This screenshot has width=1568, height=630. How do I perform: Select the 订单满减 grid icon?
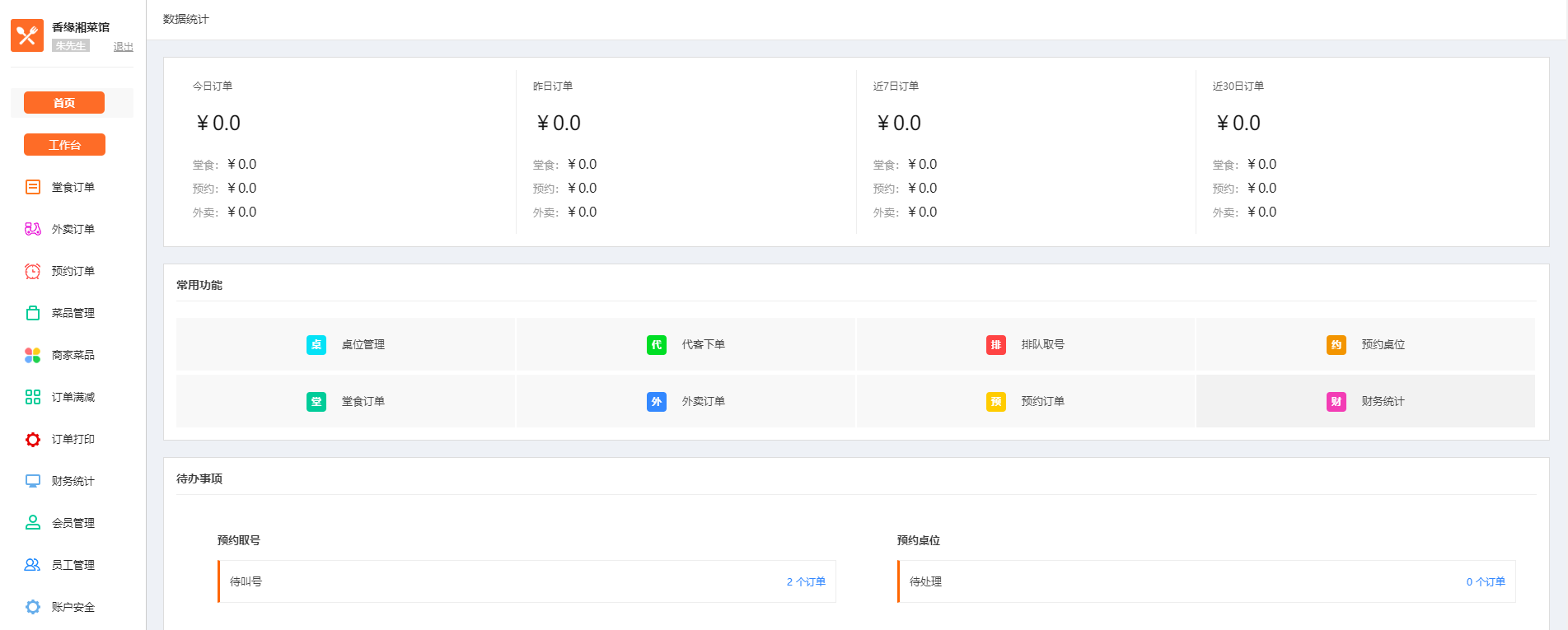33,397
